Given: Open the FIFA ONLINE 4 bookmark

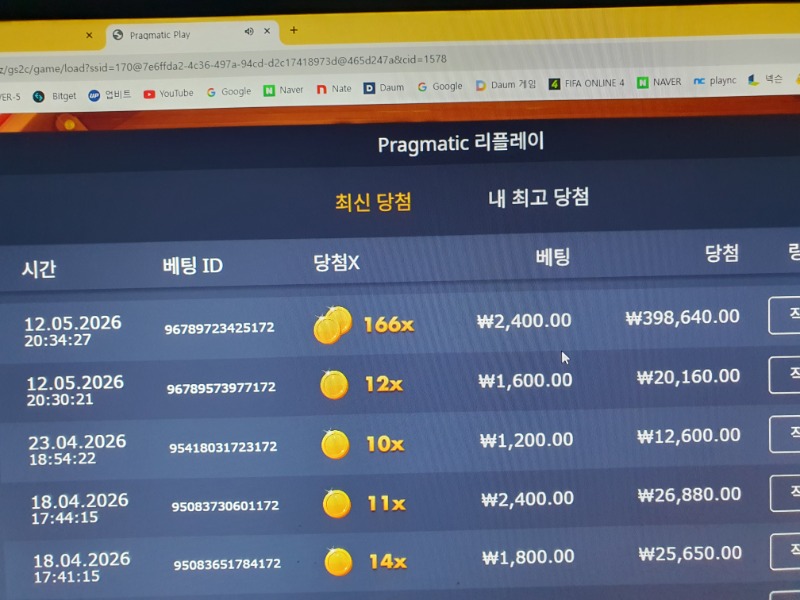Looking at the screenshot, I should 586,83.
